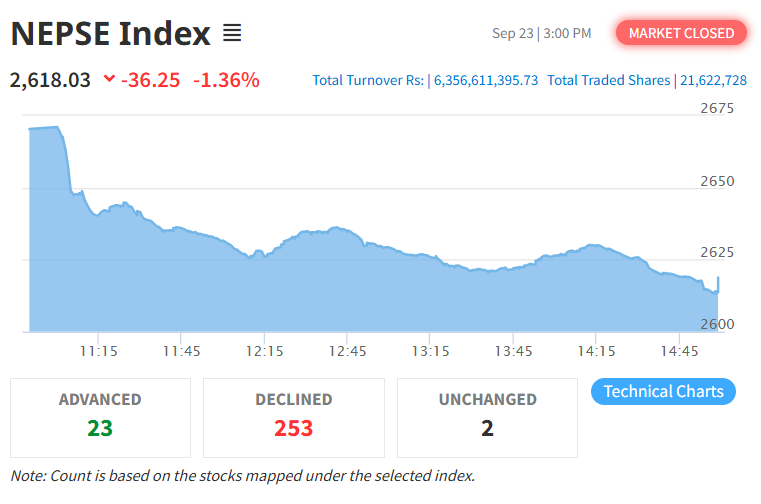761x504 pixels.
Task: Select the UNCHANGED stocks box
Action: pyautogui.click(x=487, y=418)
